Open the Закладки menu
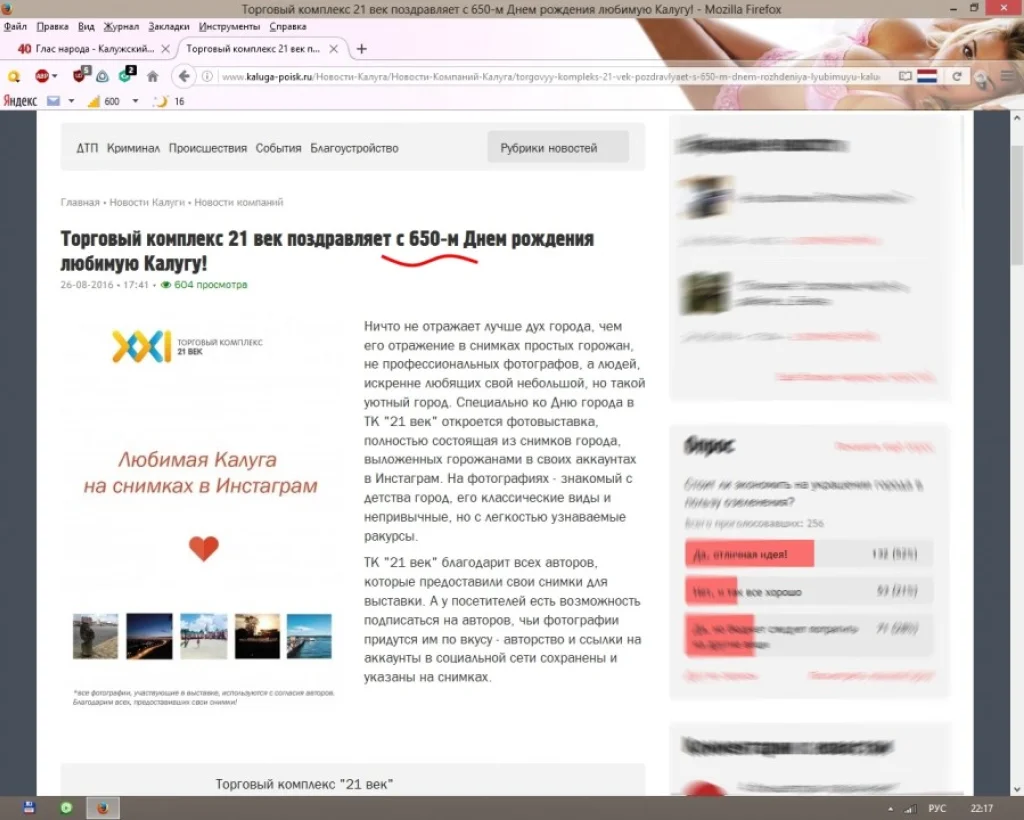The width and height of the screenshot is (1024, 820). point(169,26)
